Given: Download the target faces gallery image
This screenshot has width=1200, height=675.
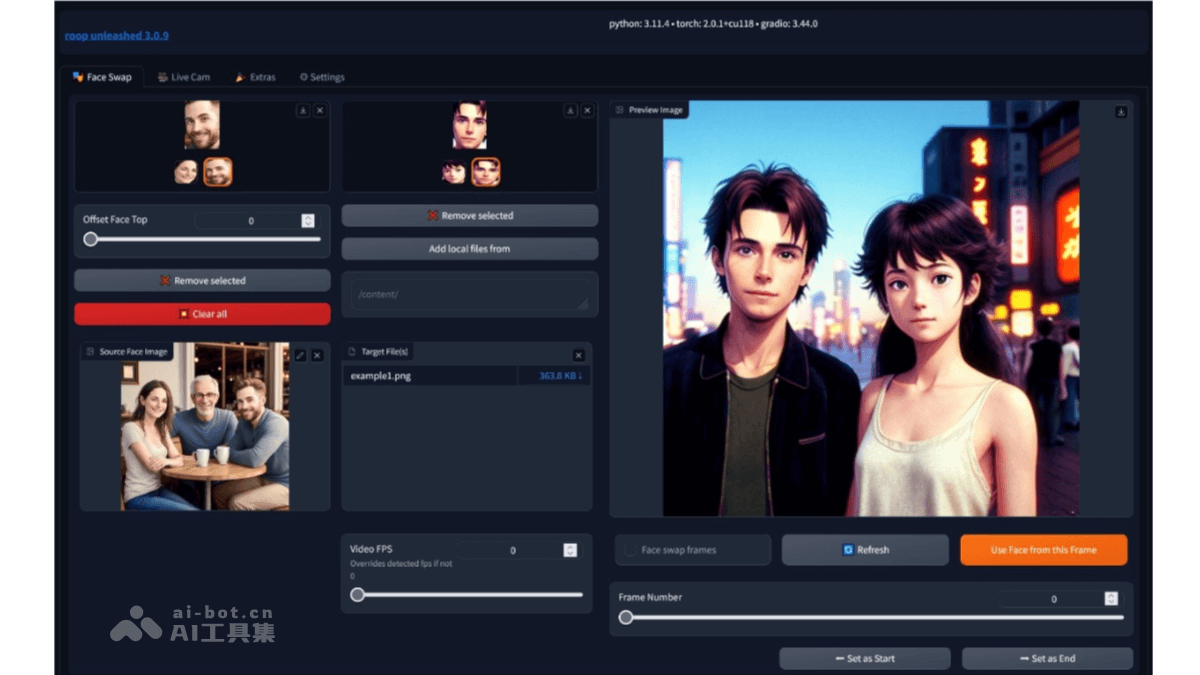Looking at the screenshot, I should click(x=570, y=111).
